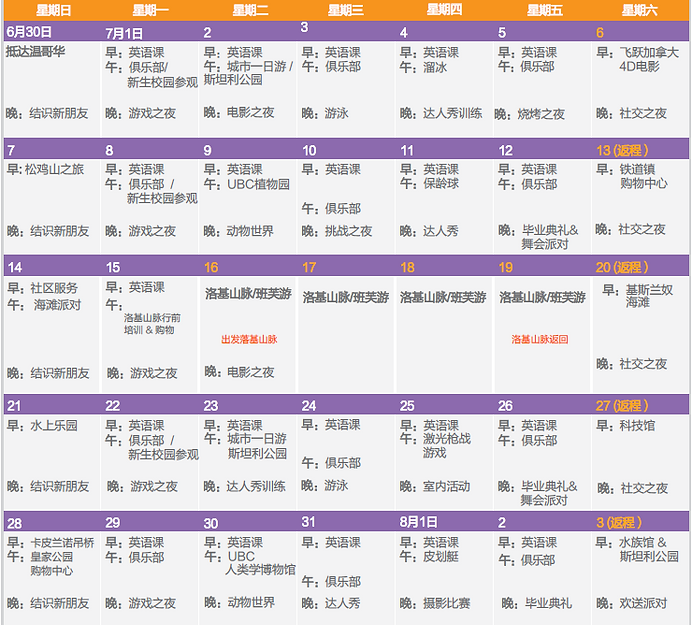692x625 pixels.
Task: Click 晚：欢送派对 entry
Action: [632, 603]
